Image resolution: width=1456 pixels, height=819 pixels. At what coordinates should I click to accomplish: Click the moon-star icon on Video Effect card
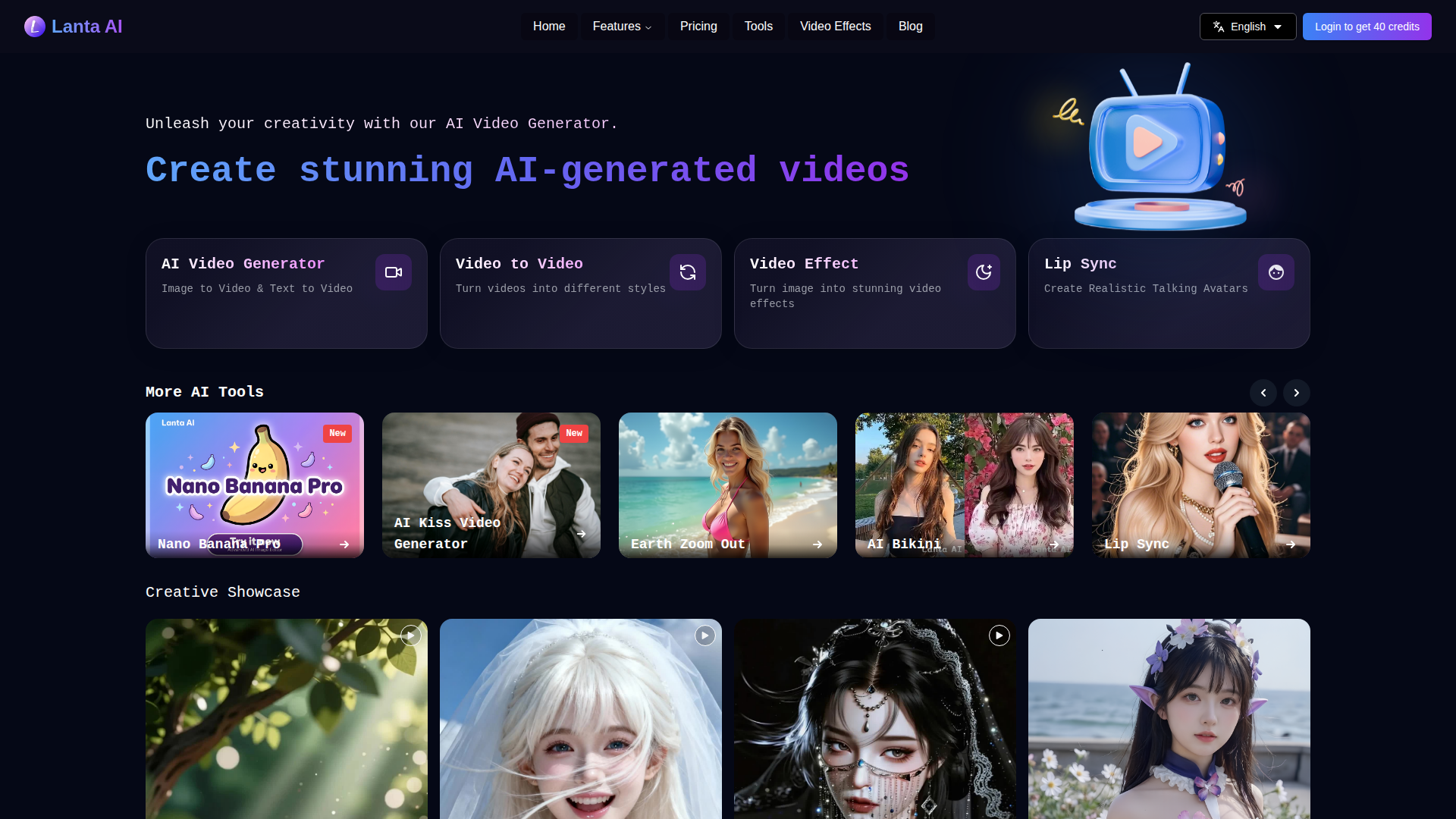click(x=983, y=272)
